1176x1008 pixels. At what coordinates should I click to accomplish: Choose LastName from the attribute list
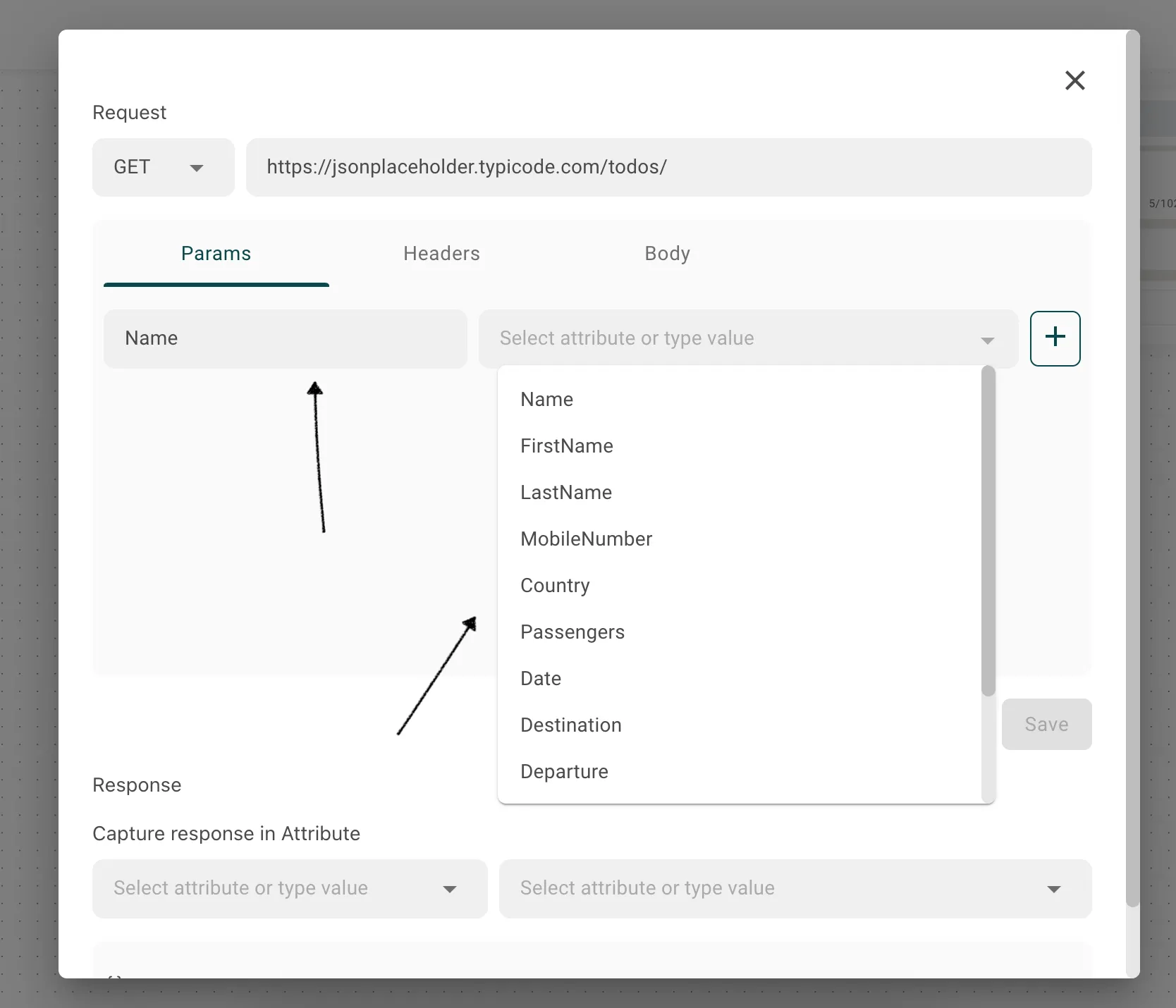click(x=566, y=493)
